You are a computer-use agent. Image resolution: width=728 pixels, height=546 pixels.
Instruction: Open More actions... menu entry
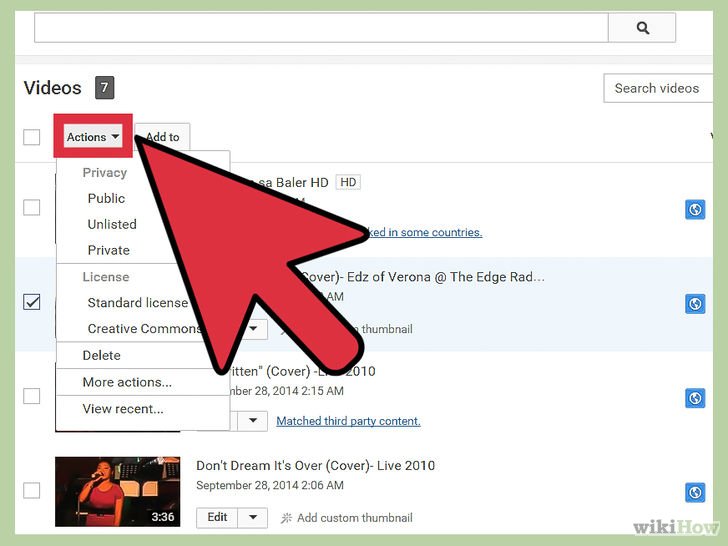(x=127, y=382)
